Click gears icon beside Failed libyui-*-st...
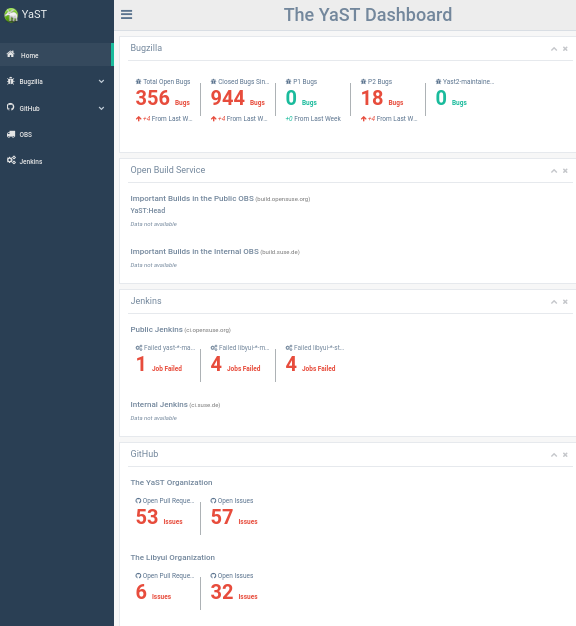This screenshot has width=576, height=626. tap(289, 348)
